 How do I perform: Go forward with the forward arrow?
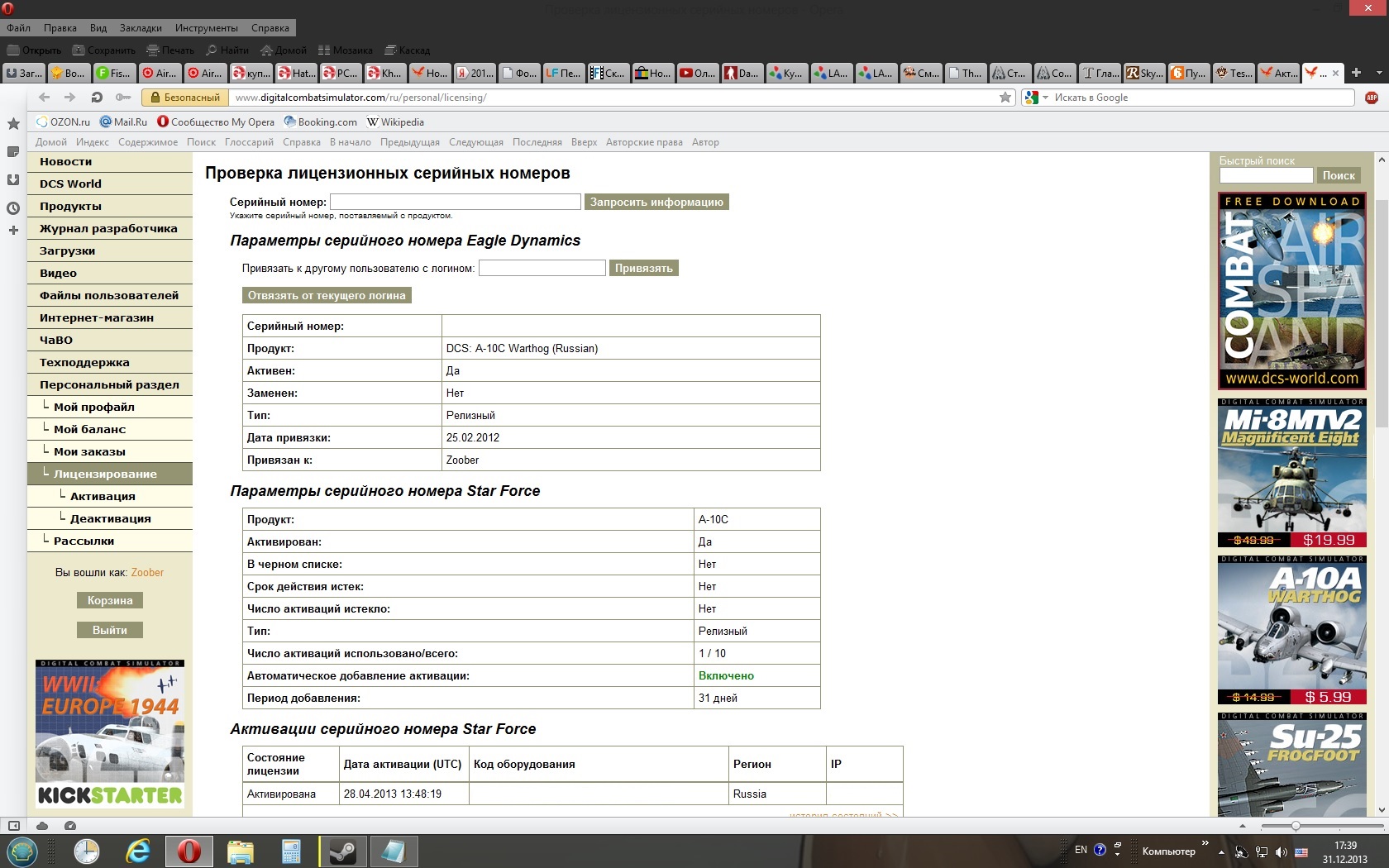coord(69,98)
